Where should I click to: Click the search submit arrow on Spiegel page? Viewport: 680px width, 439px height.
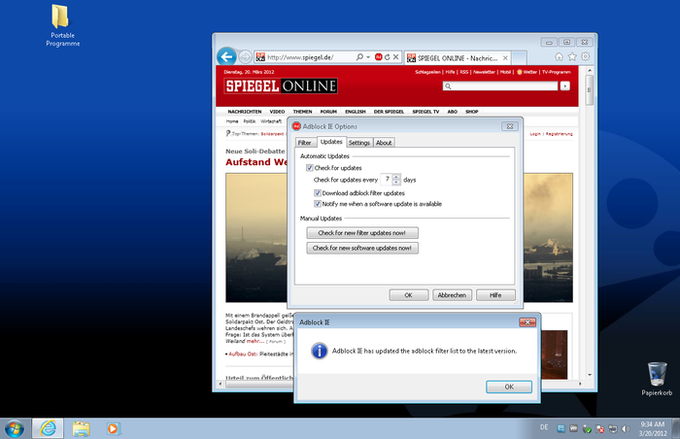tap(565, 86)
